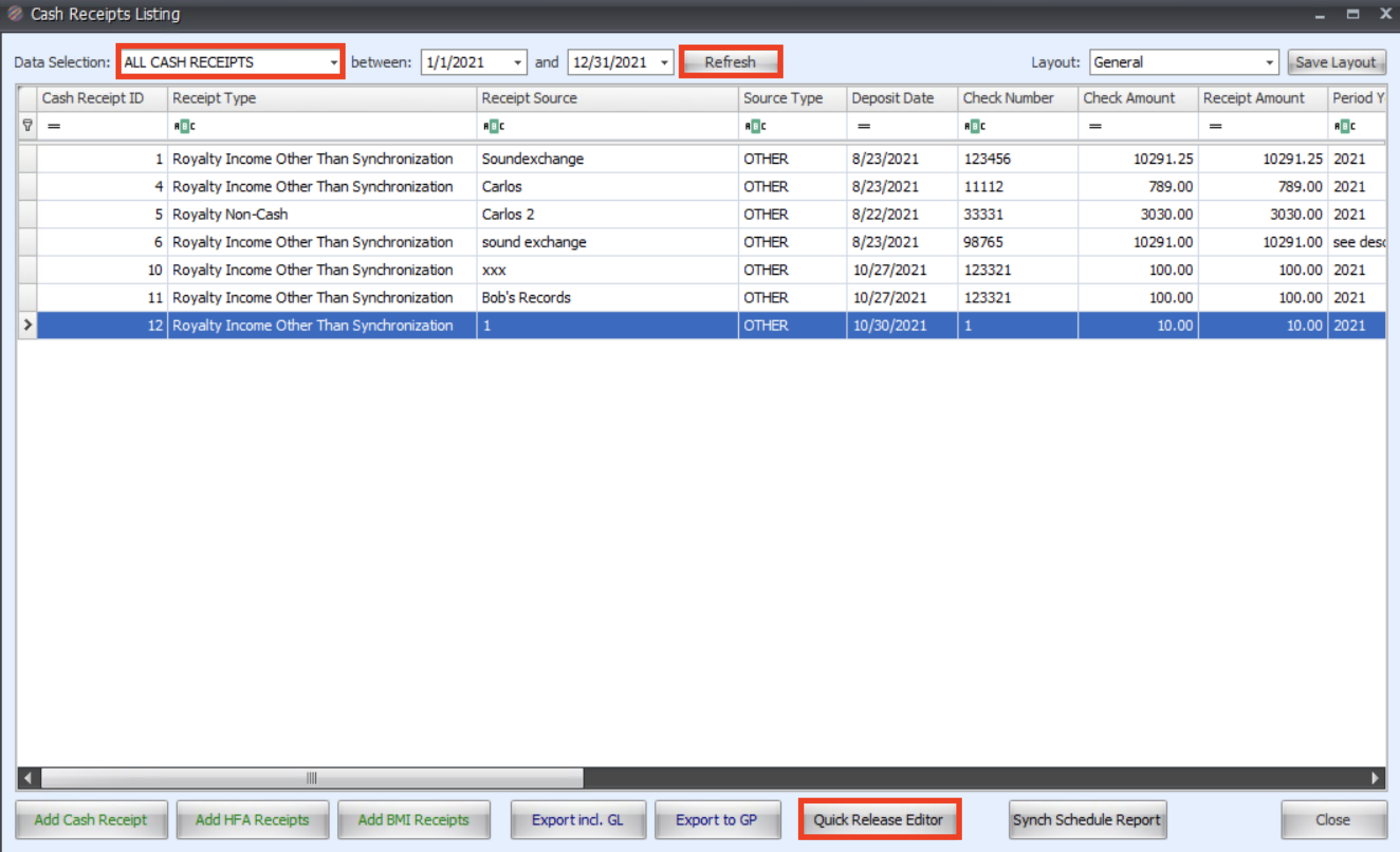
Task: Click Add Cash Receipt button
Action: tap(91, 820)
